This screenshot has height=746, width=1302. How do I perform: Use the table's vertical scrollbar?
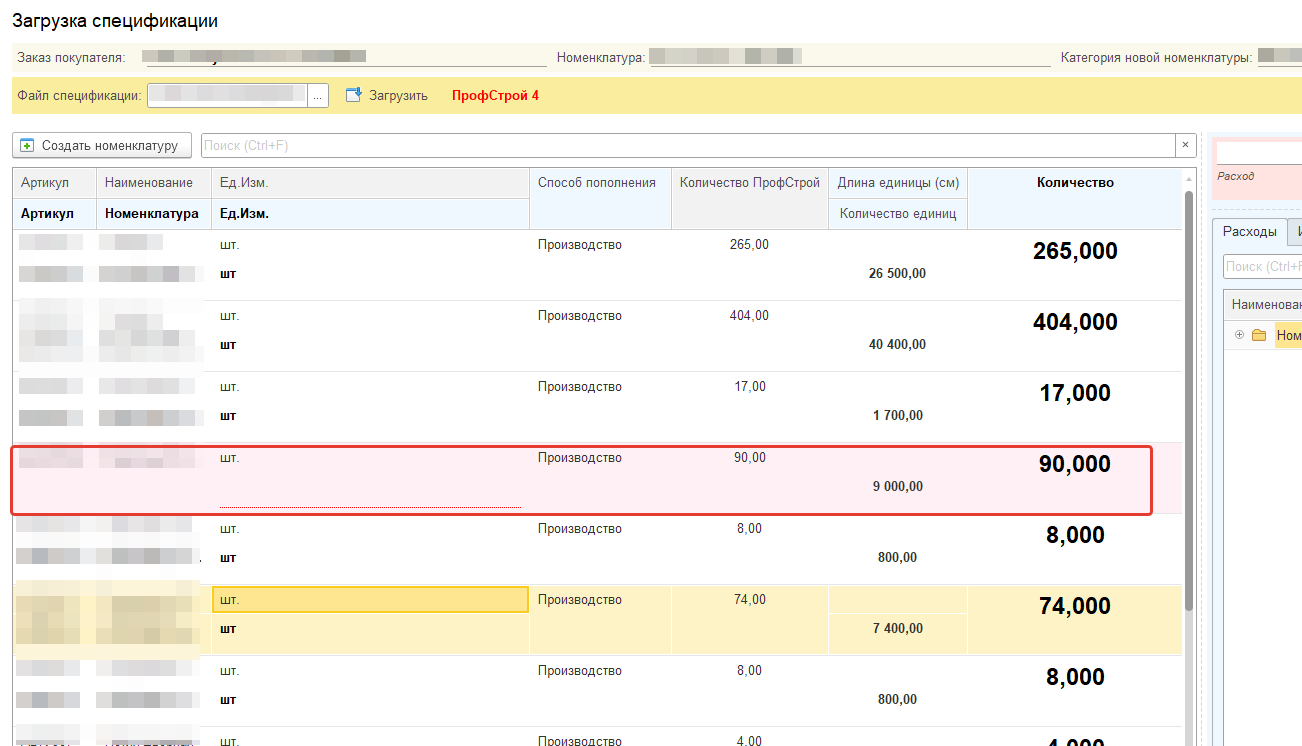(1188, 400)
